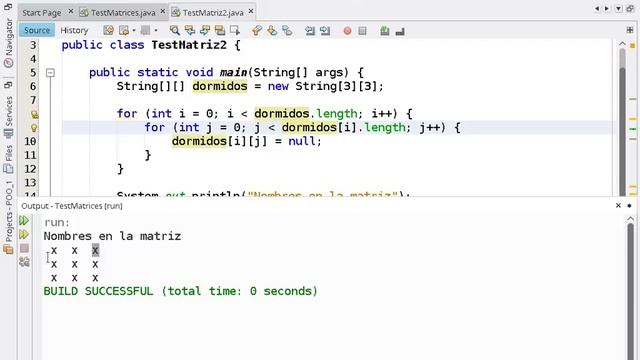
Task: Start macro recording with the red button
Action: pos(347,31)
